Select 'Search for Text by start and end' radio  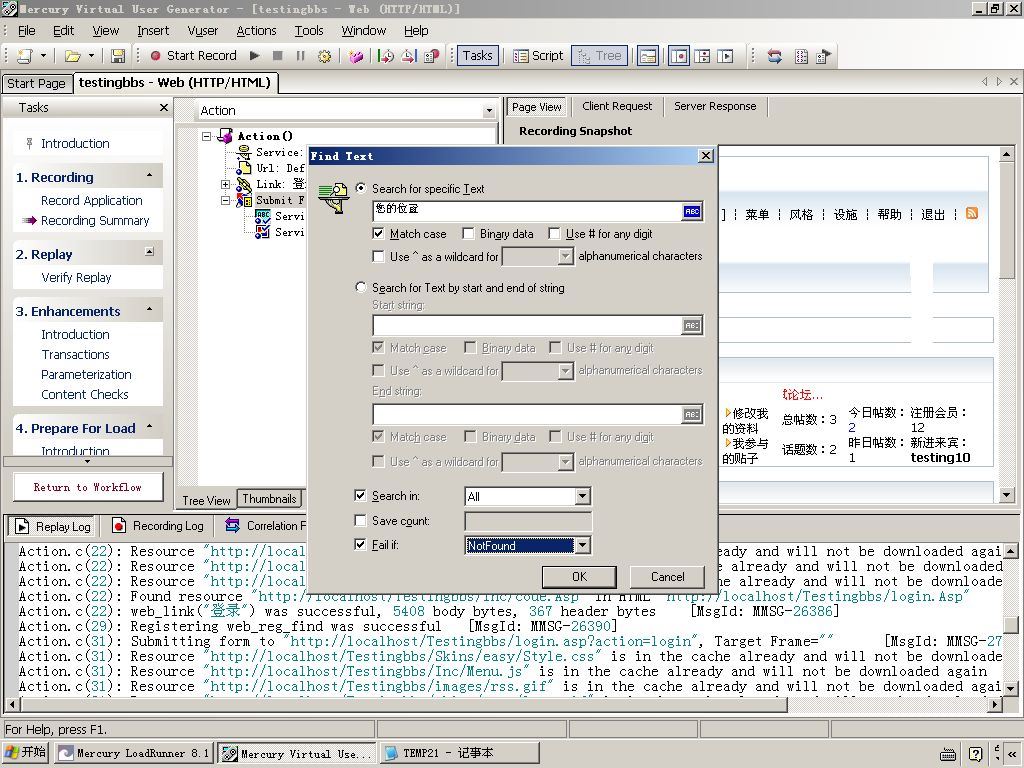click(360, 287)
